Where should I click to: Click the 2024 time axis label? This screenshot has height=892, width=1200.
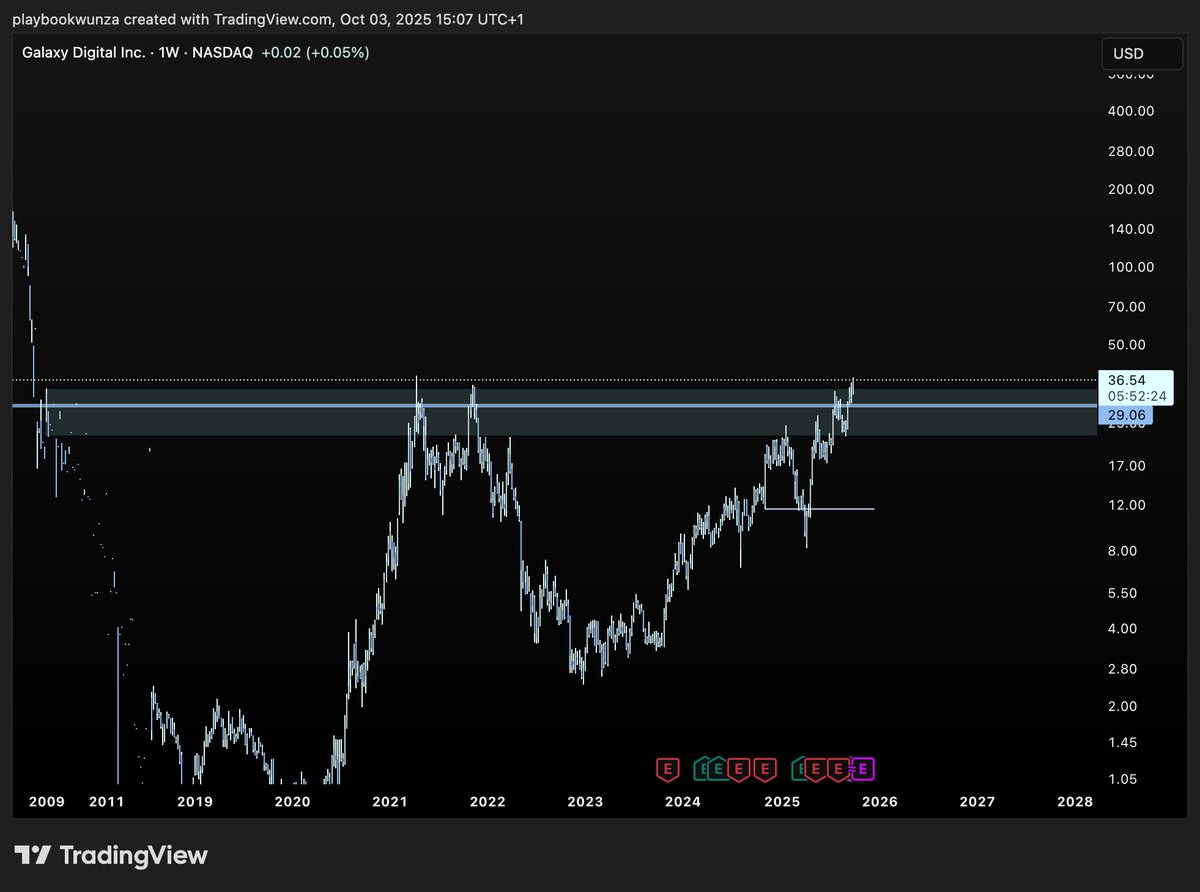(682, 802)
